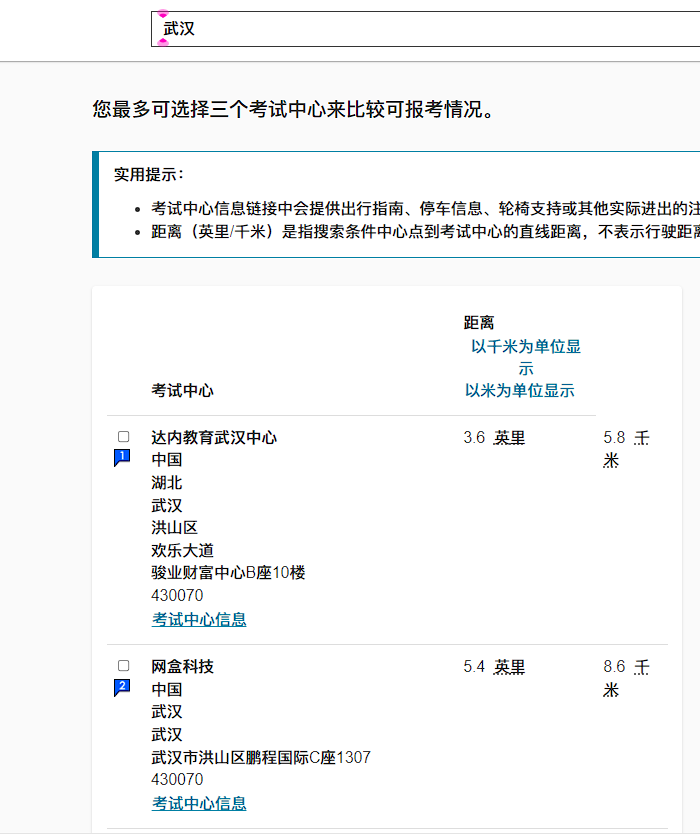Viewport: 700px width, 837px height.
Task: Open 考试中心信息 for 达内教育武汉中心
Action: [199, 620]
